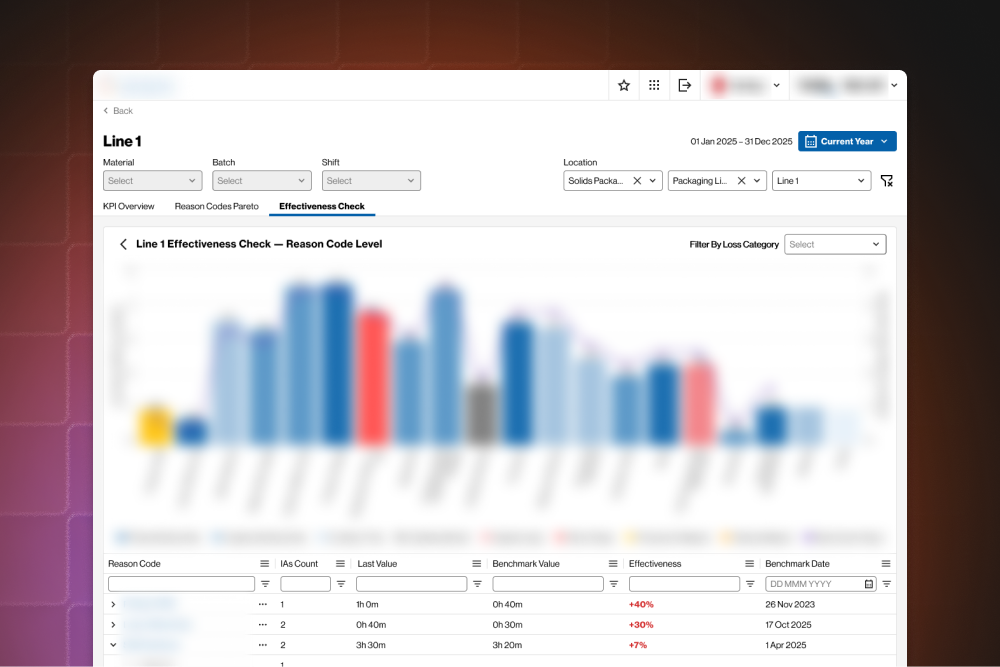
Task: Switch to the Reason Codes Pareto tab
Action: (216, 207)
